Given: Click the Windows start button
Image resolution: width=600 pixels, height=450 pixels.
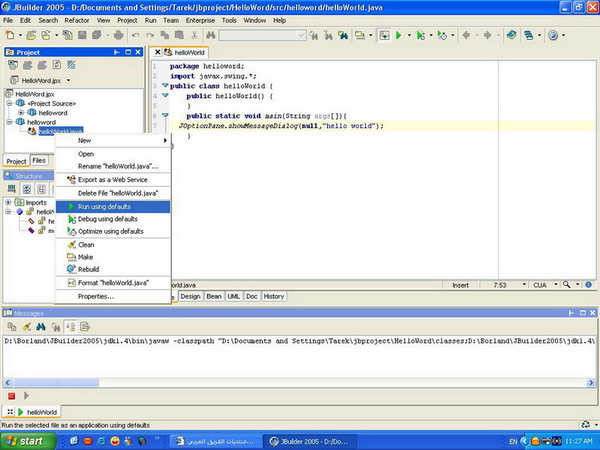Looking at the screenshot, I should (x=28, y=441).
